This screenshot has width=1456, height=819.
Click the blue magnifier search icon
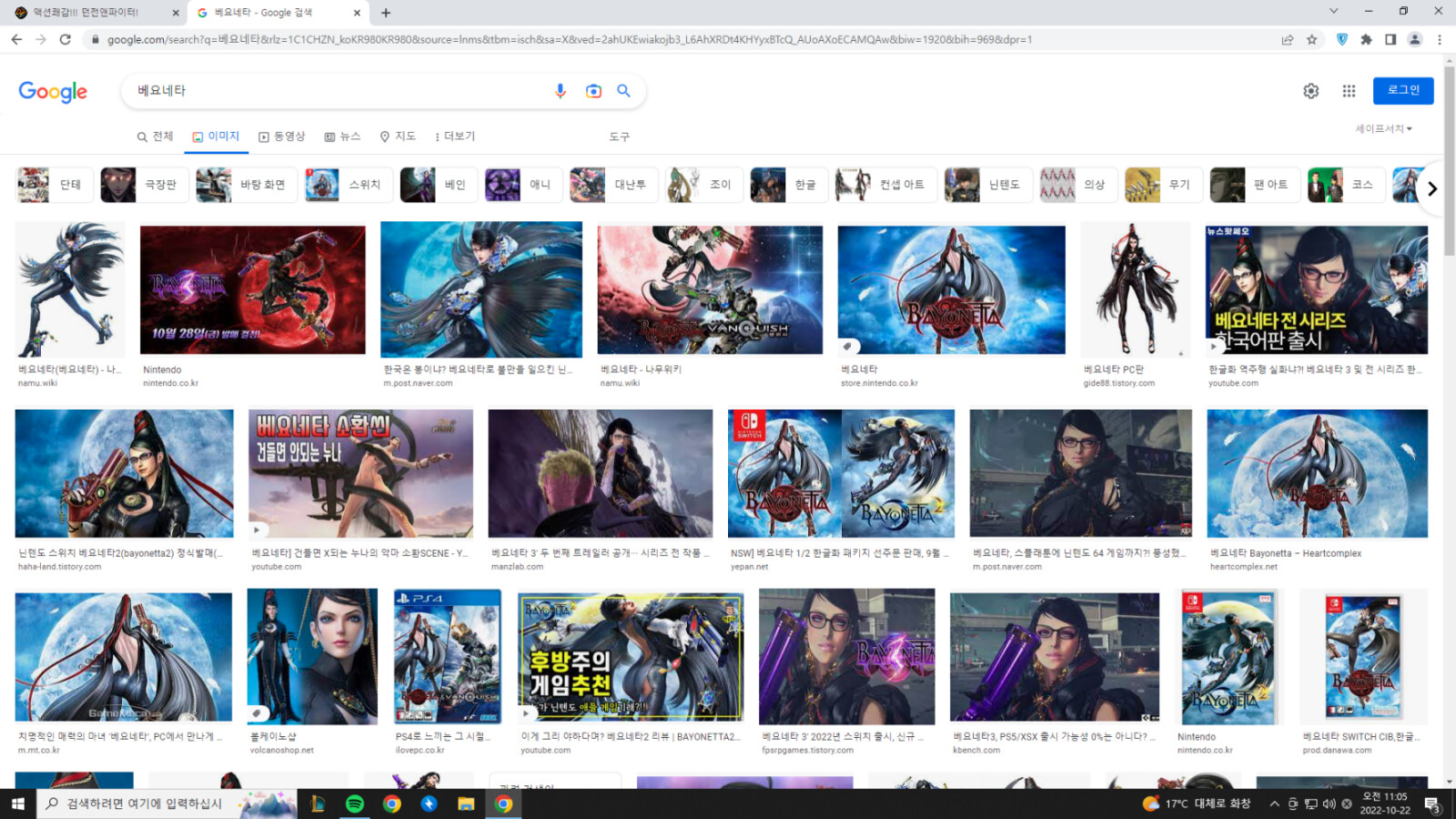[623, 91]
